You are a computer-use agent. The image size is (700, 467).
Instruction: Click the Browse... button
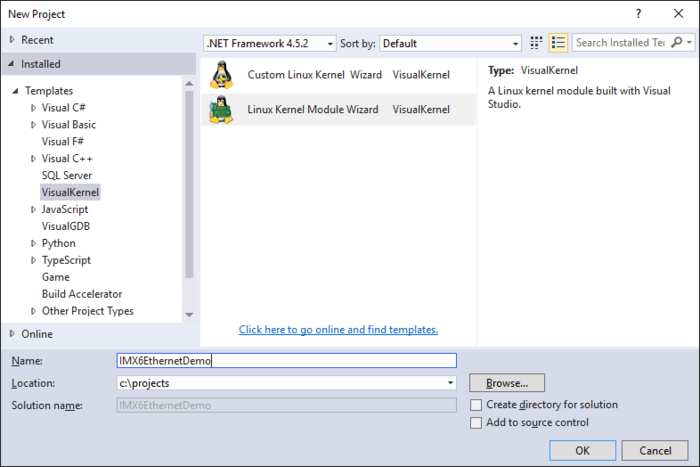[x=507, y=383]
